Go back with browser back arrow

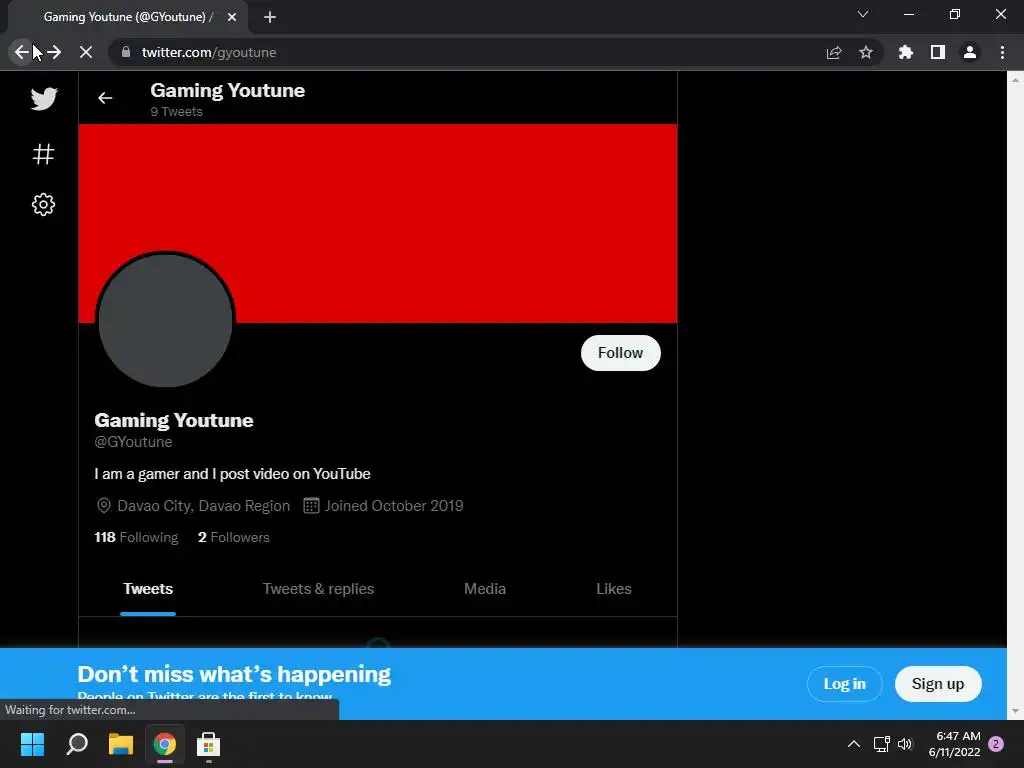pyautogui.click(x=22, y=52)
